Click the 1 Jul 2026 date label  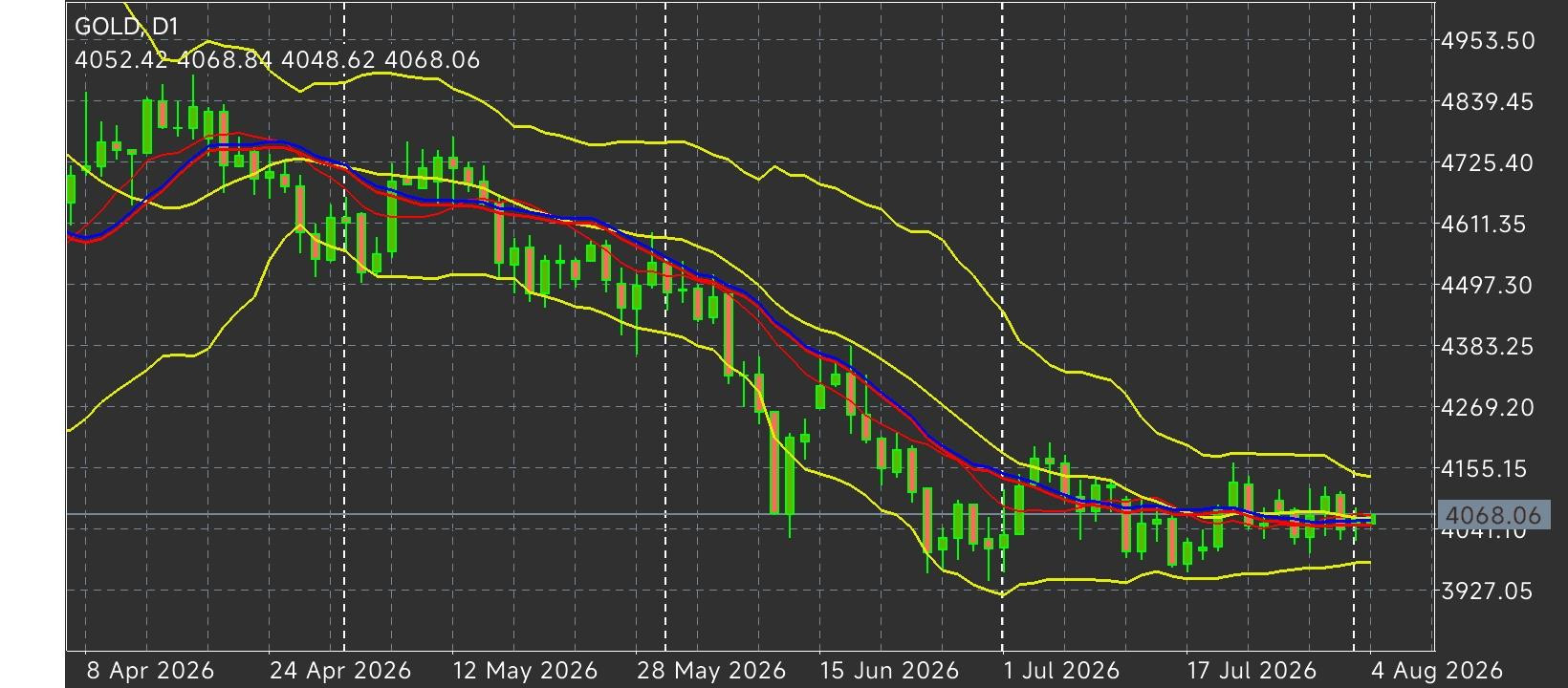(1061, 671)
